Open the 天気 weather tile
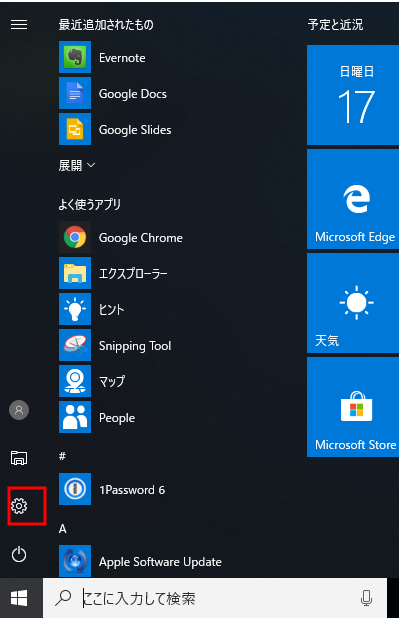The height and width of the screenshot is (618, 402). (353, 303)
